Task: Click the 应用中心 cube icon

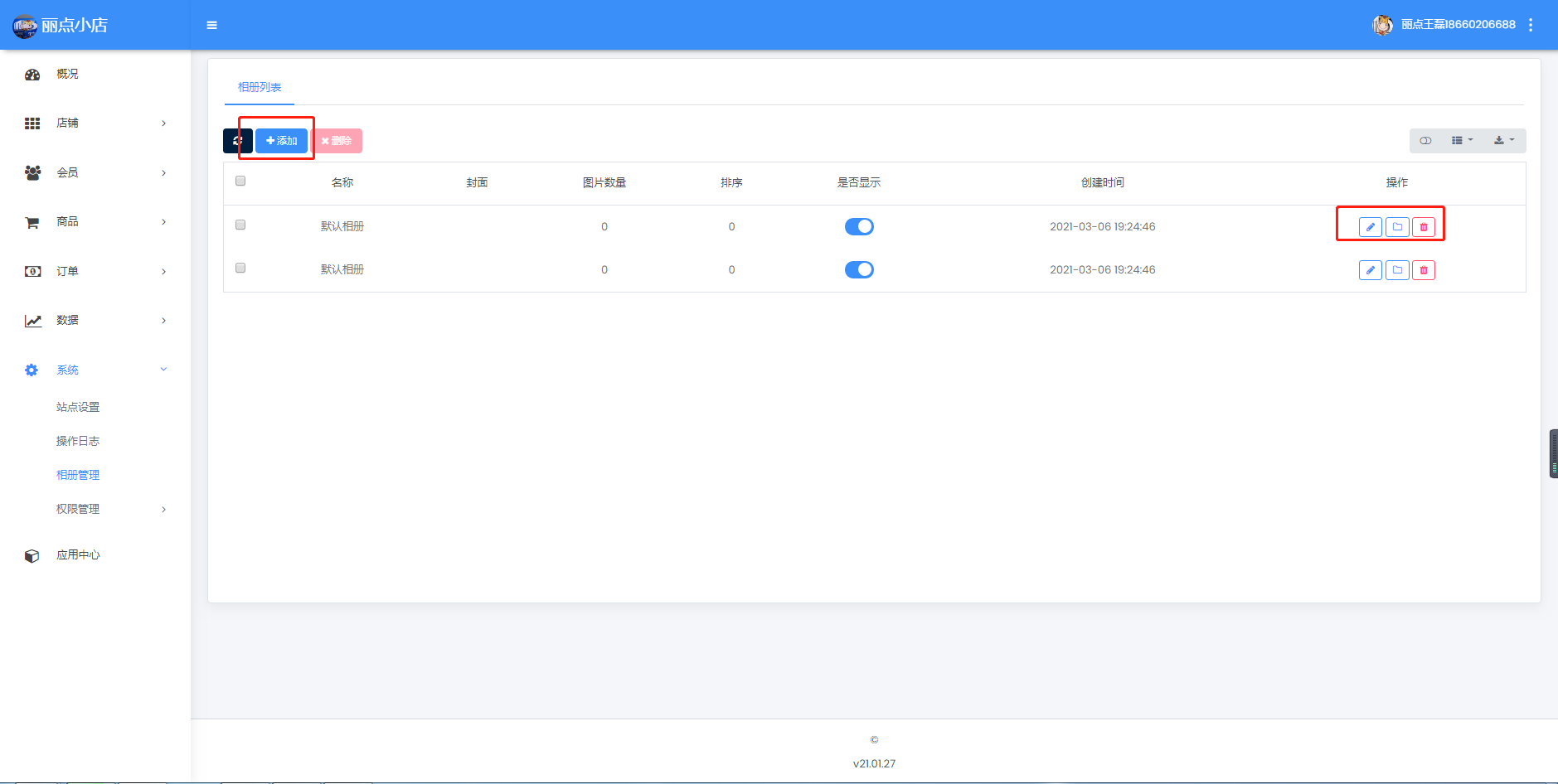Action: [x=32, y=555]
